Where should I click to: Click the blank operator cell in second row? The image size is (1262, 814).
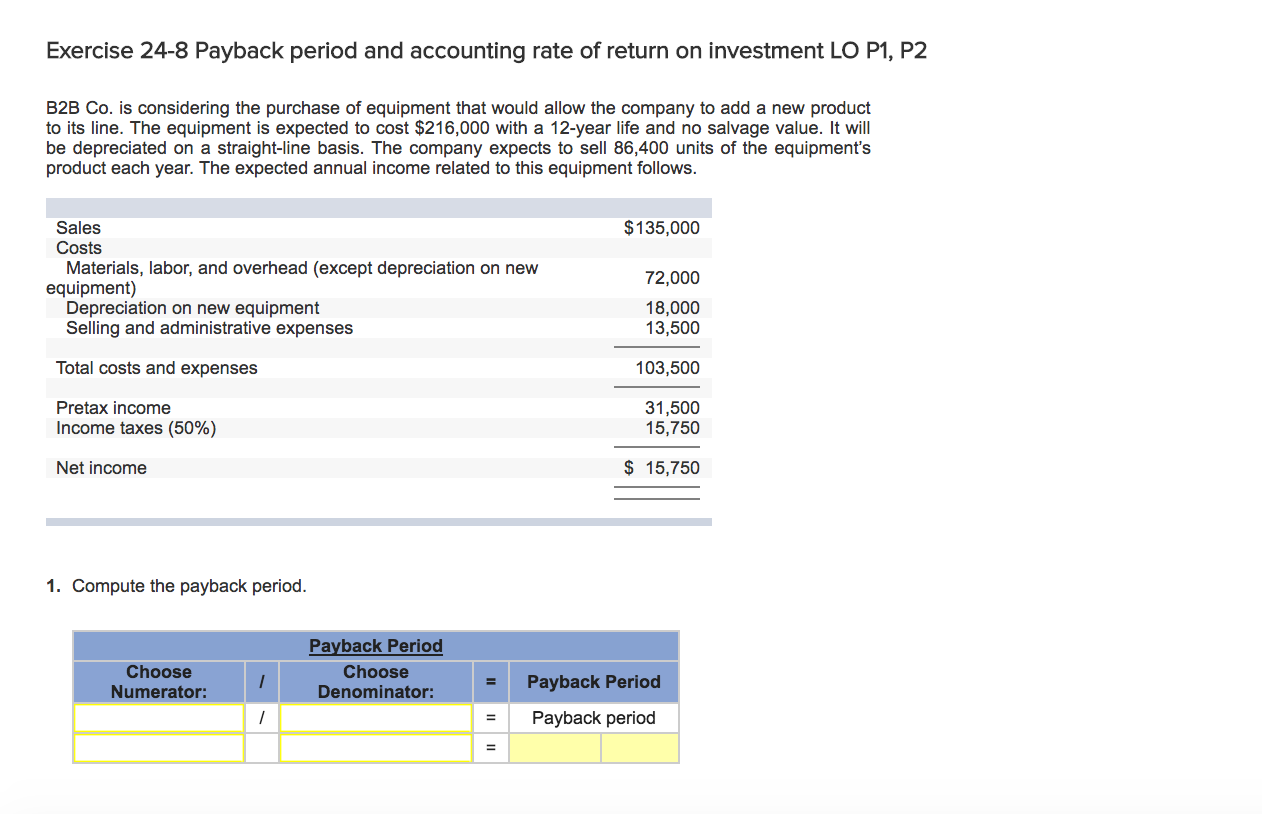(x=262, y=748)
